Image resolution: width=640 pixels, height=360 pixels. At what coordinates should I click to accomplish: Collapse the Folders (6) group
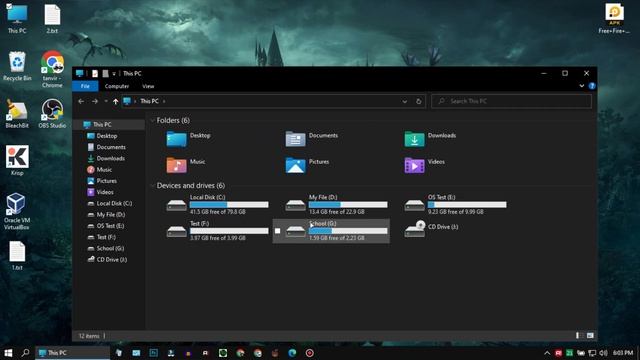point(153,120)
